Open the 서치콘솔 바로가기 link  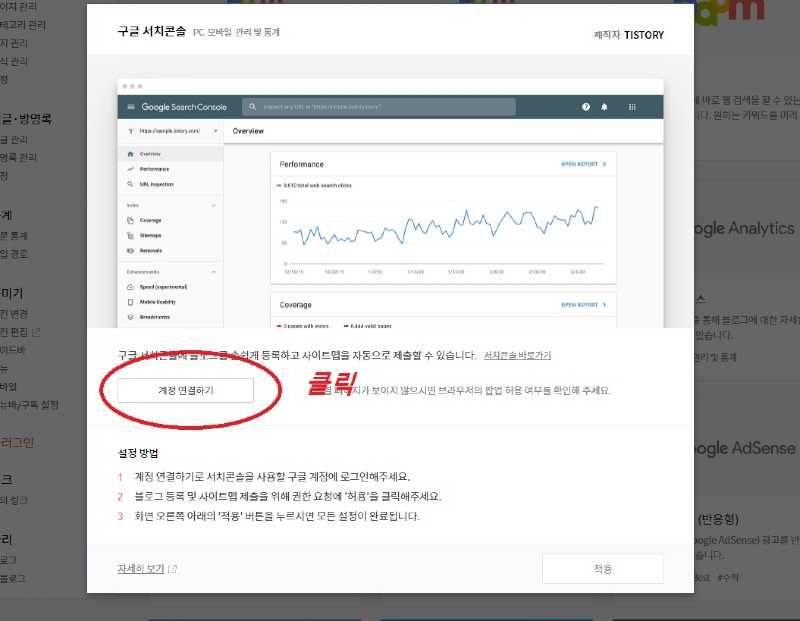point(517,355)
